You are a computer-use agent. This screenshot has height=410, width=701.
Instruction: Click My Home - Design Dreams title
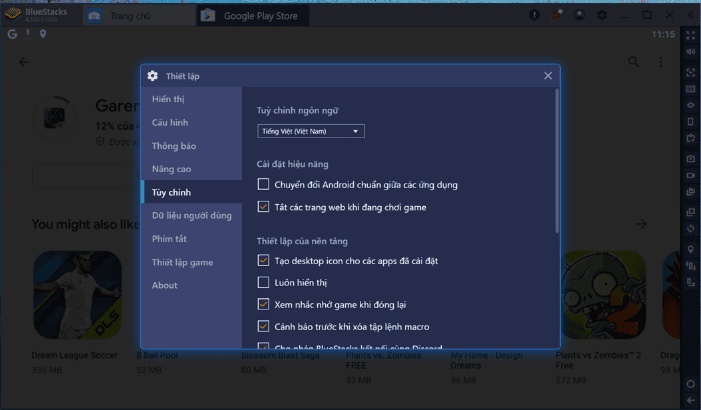[486, 360]
